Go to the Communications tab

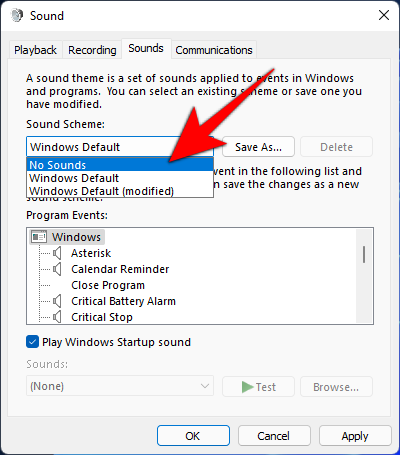214,50
